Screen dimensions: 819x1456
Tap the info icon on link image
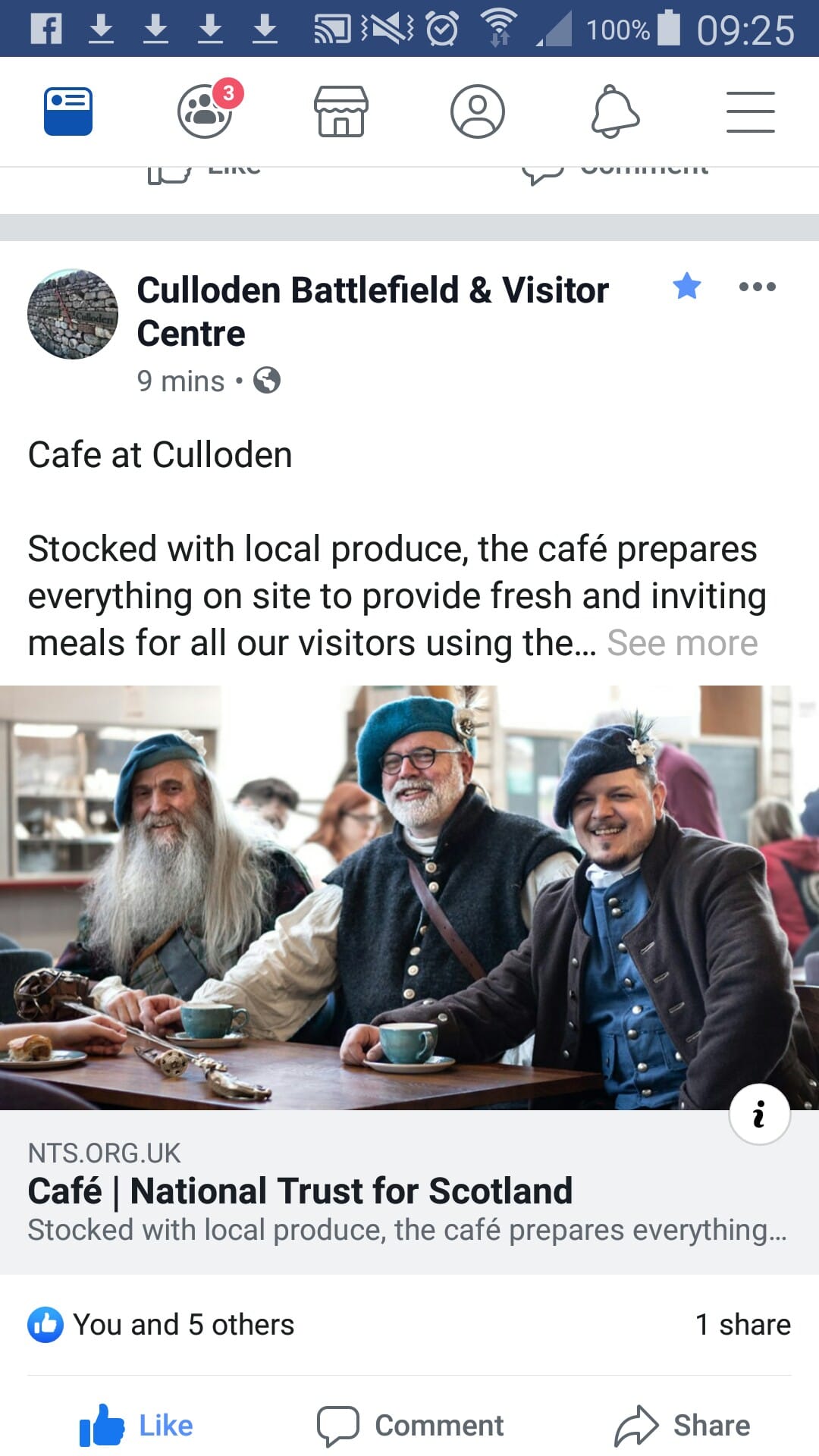point(760,1114)
